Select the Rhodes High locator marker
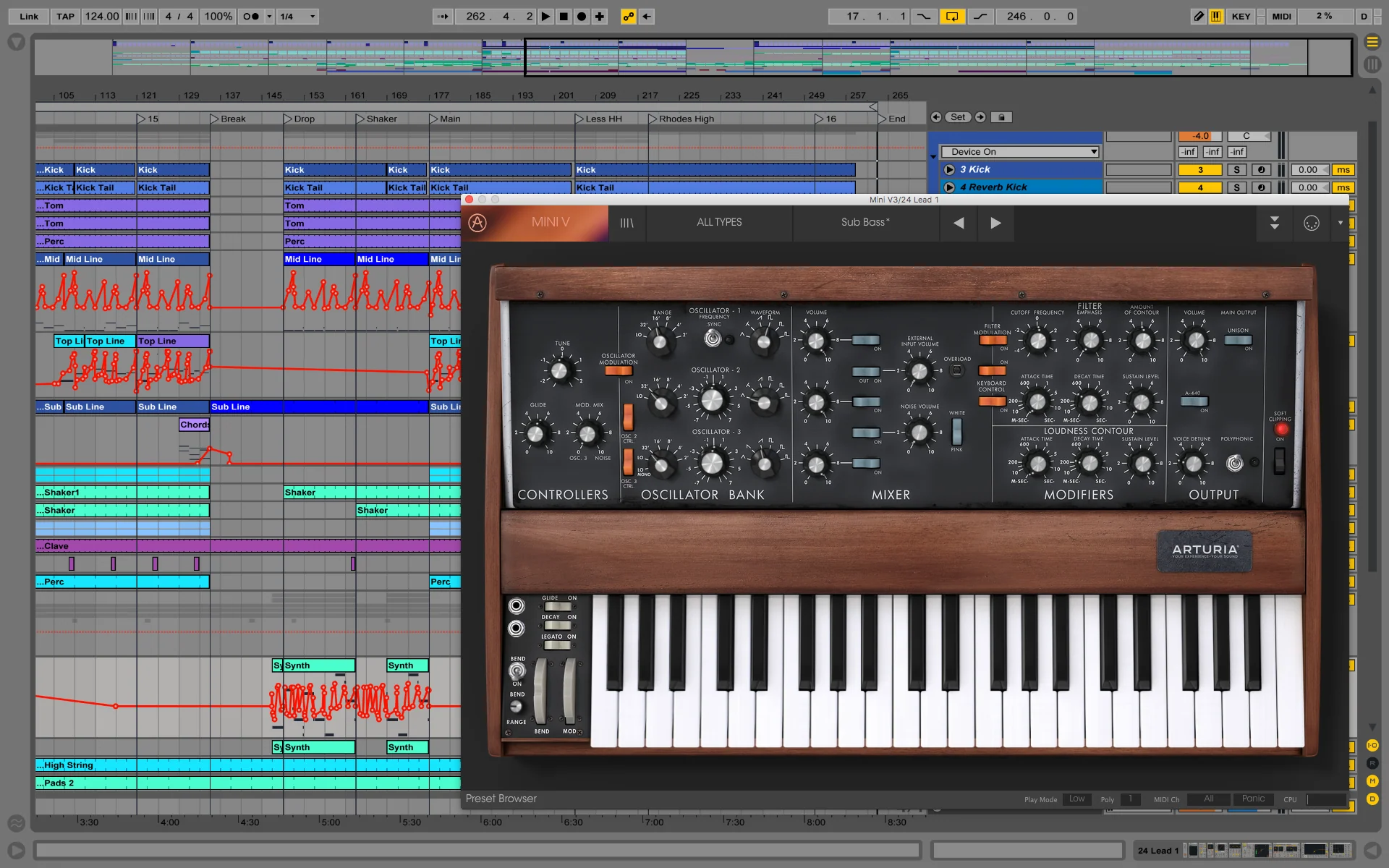 point(681,119)
